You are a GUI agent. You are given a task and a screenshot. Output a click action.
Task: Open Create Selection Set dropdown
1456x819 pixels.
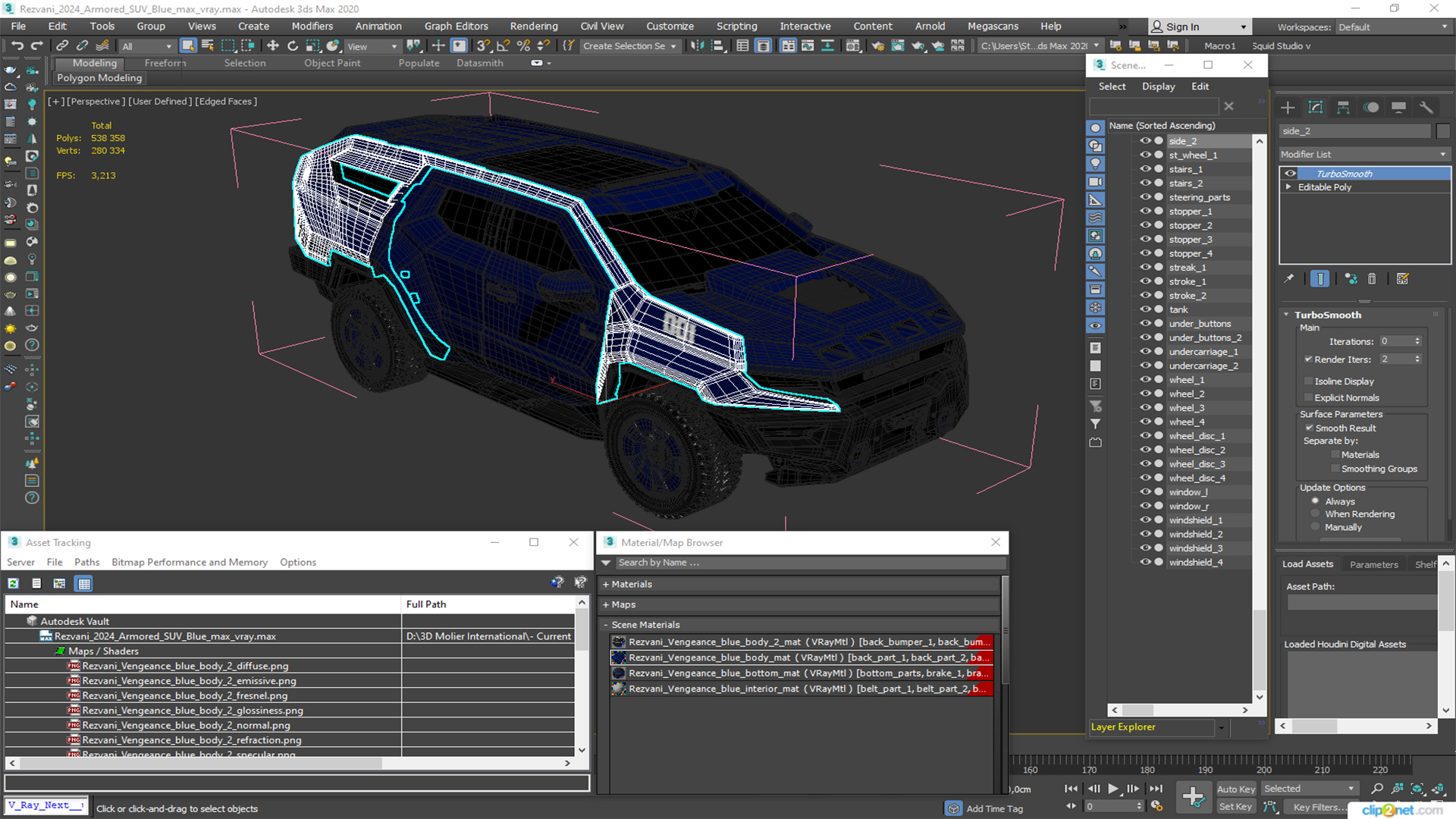(629, 46)
